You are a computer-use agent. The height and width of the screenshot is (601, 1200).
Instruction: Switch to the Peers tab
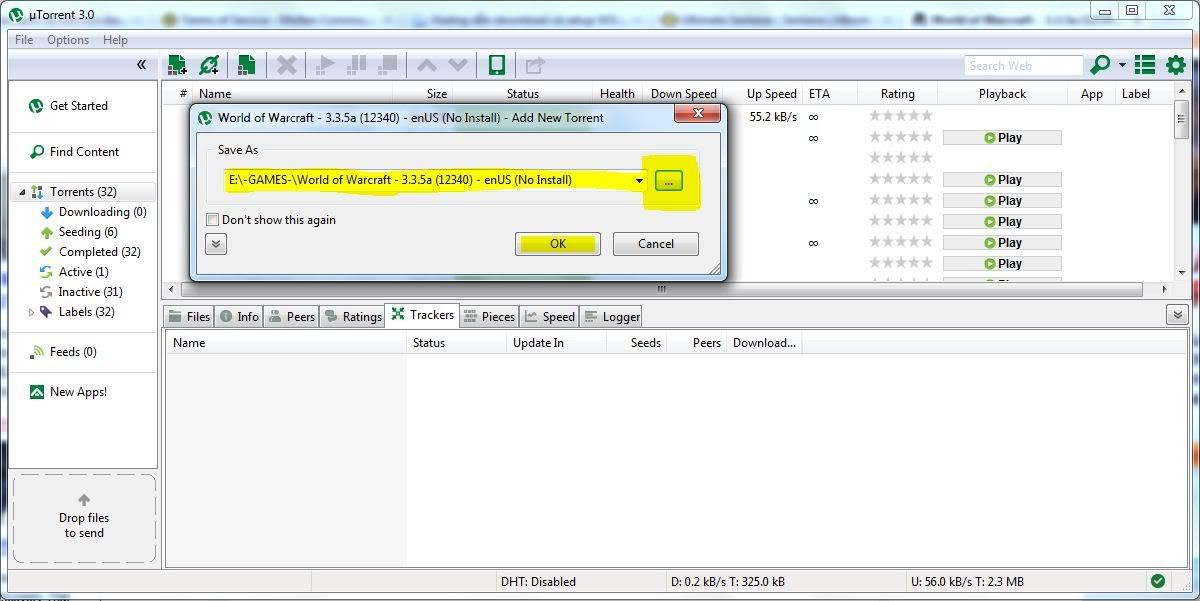coord(291,317)
